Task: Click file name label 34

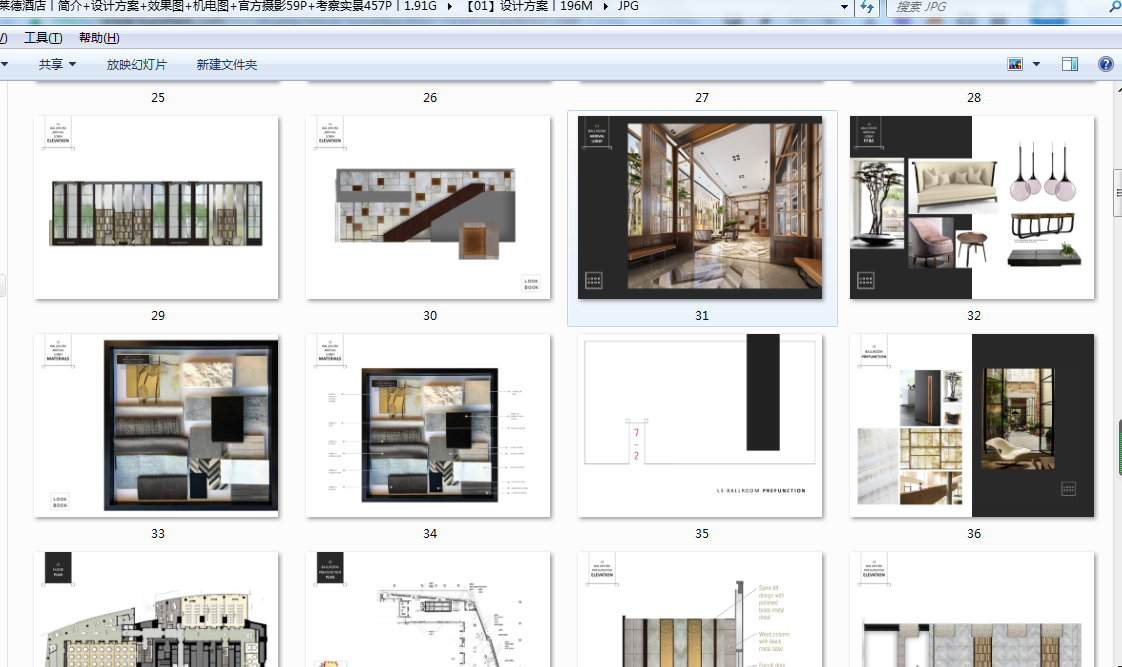Action: [430, 534]
